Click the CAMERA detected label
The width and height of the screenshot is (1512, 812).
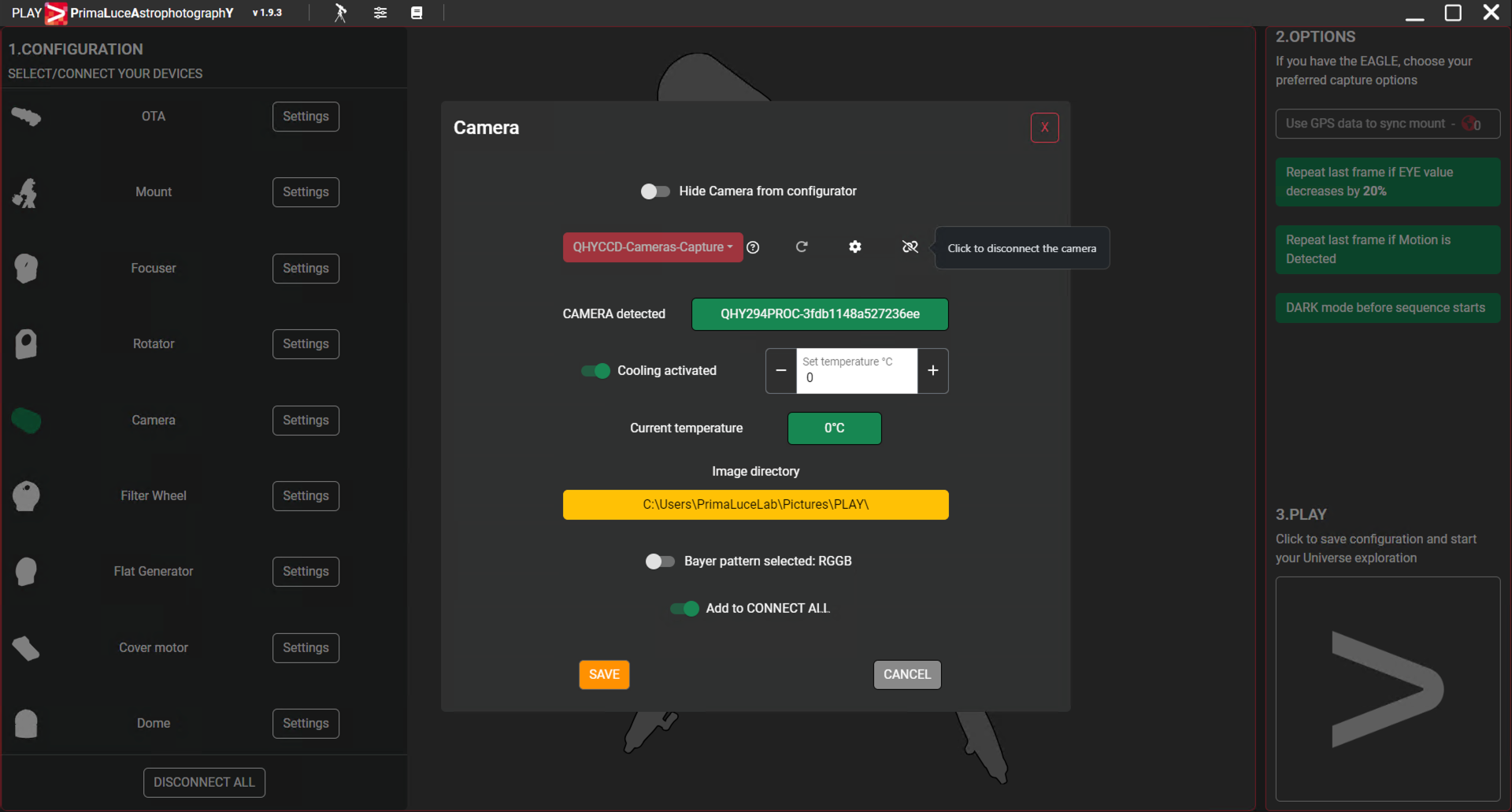[614, 314]
